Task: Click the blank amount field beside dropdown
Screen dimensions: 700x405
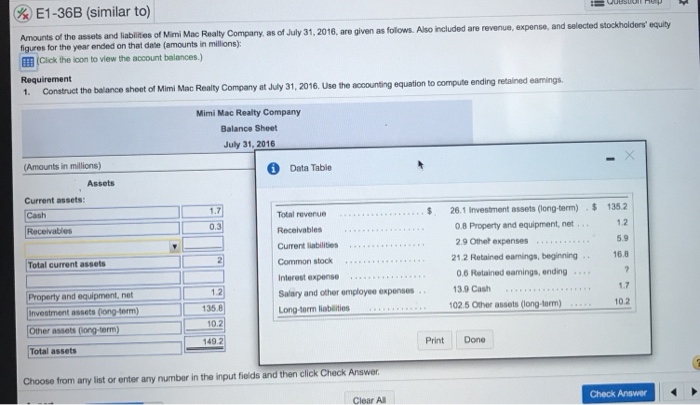Action: coord(203,243)
